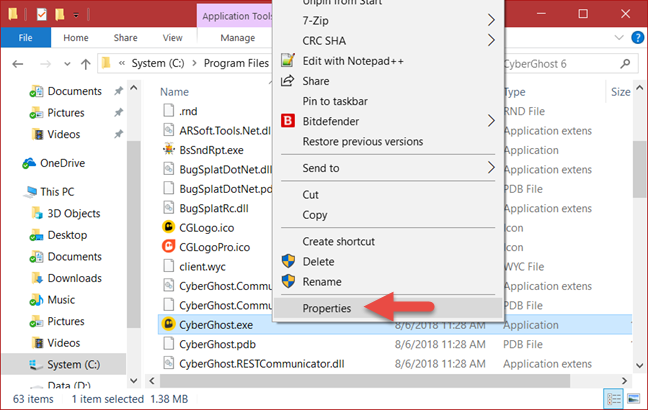
Task: Sort by the Size column header
Action: coord(620,92)
